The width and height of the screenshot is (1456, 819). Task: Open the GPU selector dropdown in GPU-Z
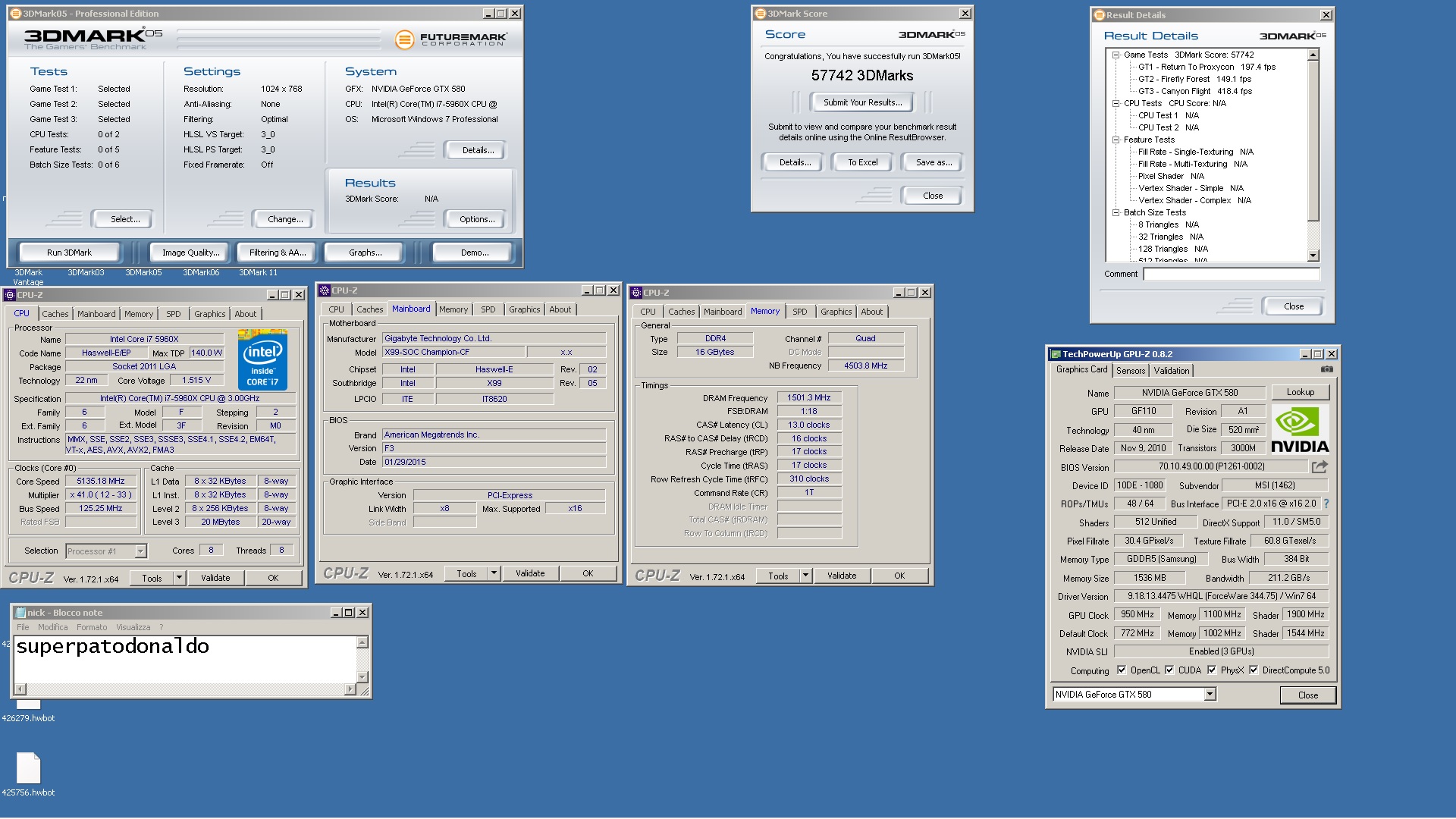tap(1210, 695)
